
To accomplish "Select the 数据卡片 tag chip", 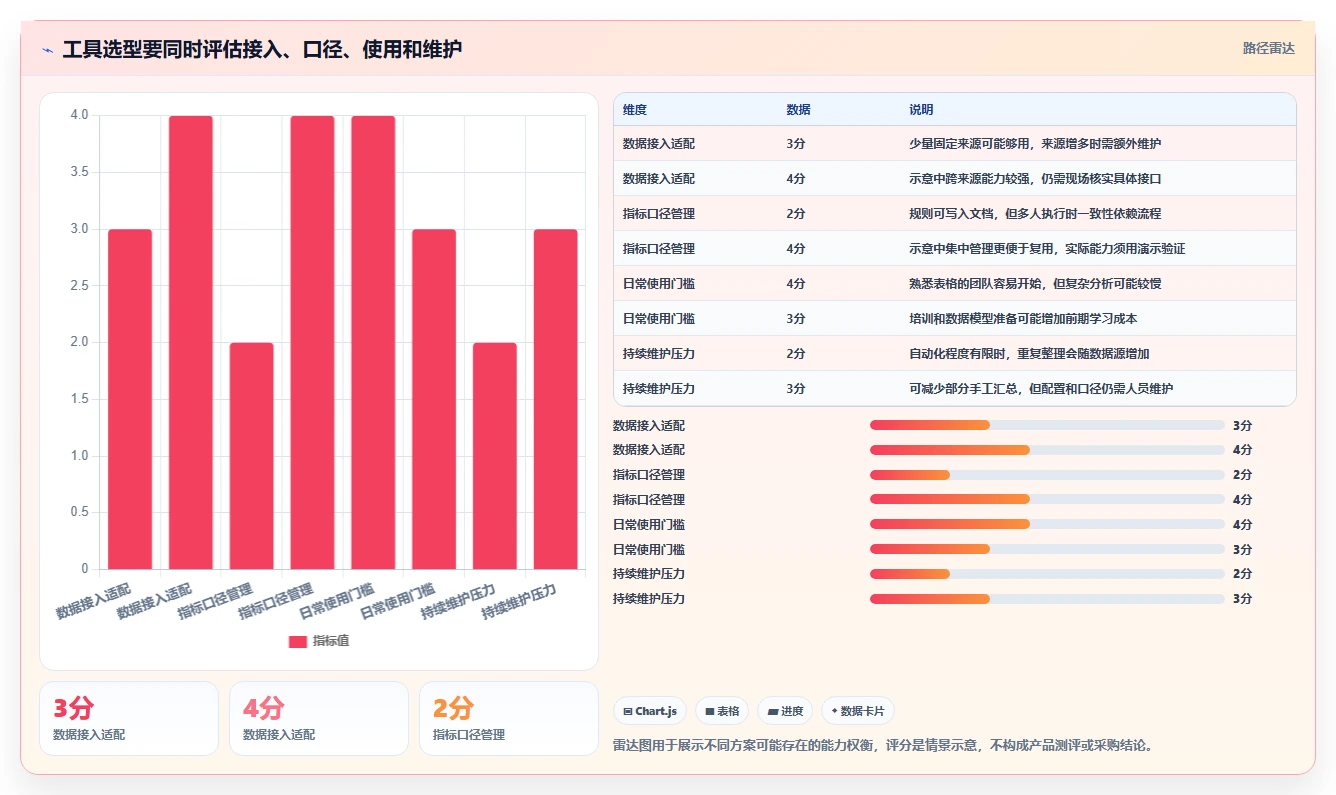I will (858, 711).
